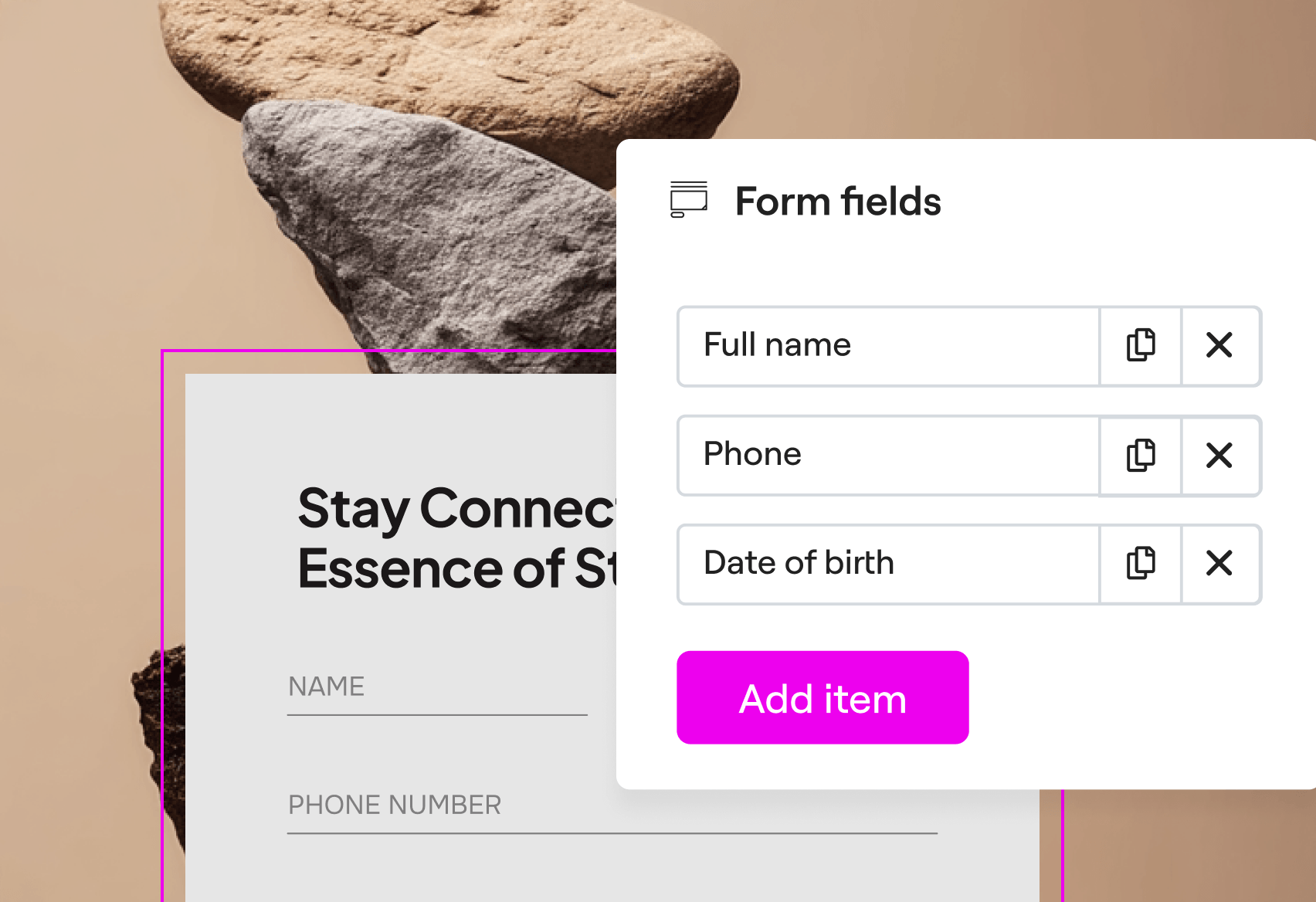1316x902 pixels.
Task: Select the Phone field entry
Action: click(888, 455)
